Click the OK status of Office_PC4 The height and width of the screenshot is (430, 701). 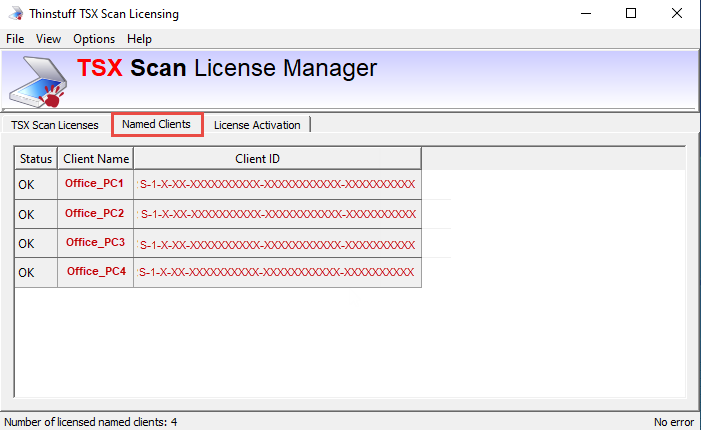pos(26,273)
